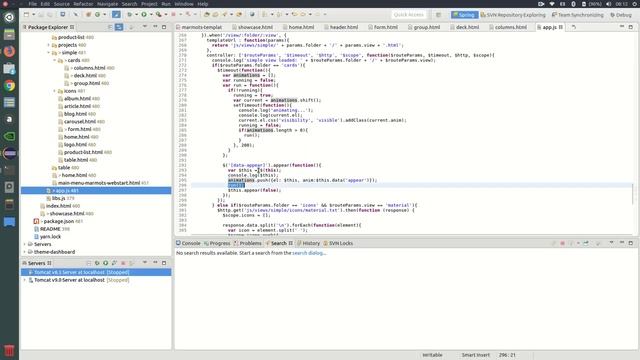Switch to SVN Repository Exploring perspective
Screen dimensions: 640x360
pyautogui.click(x=513, y=15)
